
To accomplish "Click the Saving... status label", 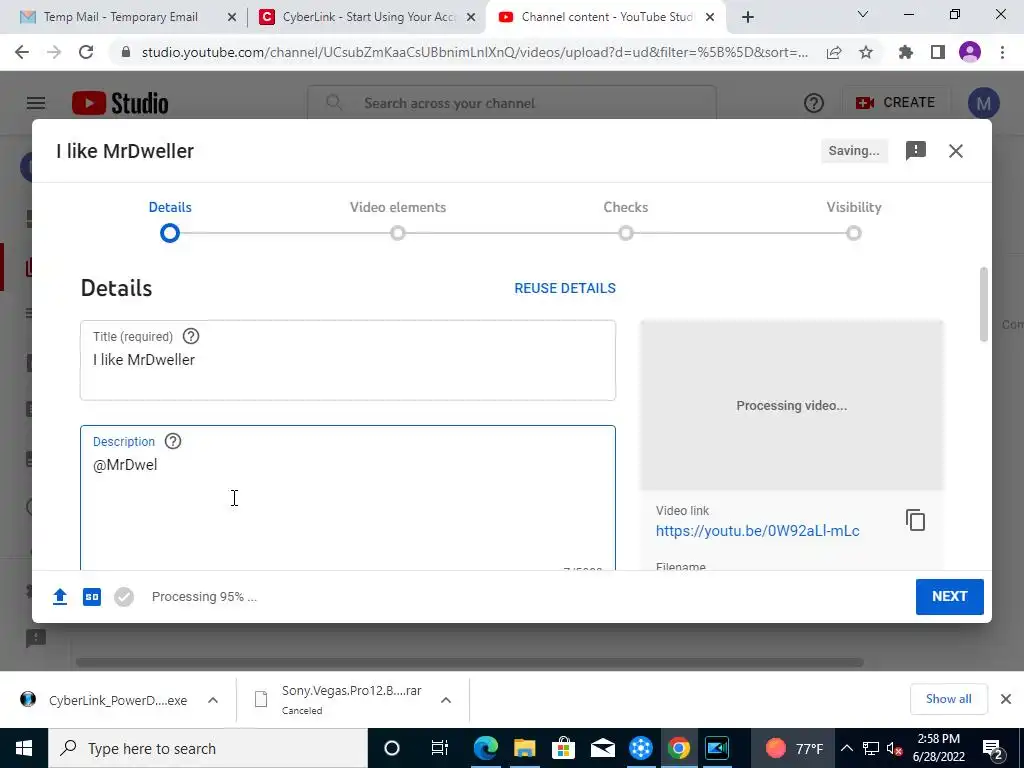I will (x=854, y=151).
